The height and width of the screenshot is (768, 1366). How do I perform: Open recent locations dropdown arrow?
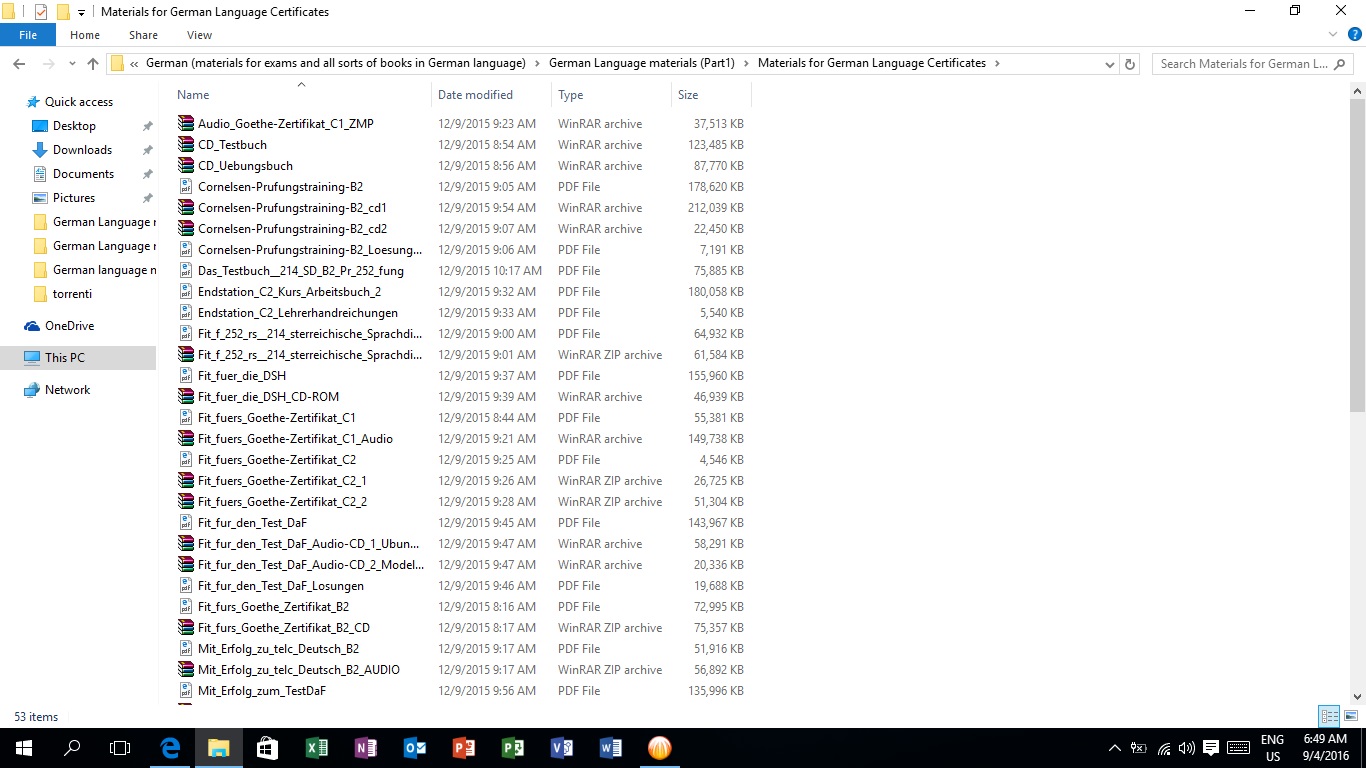tap(72, 64)
